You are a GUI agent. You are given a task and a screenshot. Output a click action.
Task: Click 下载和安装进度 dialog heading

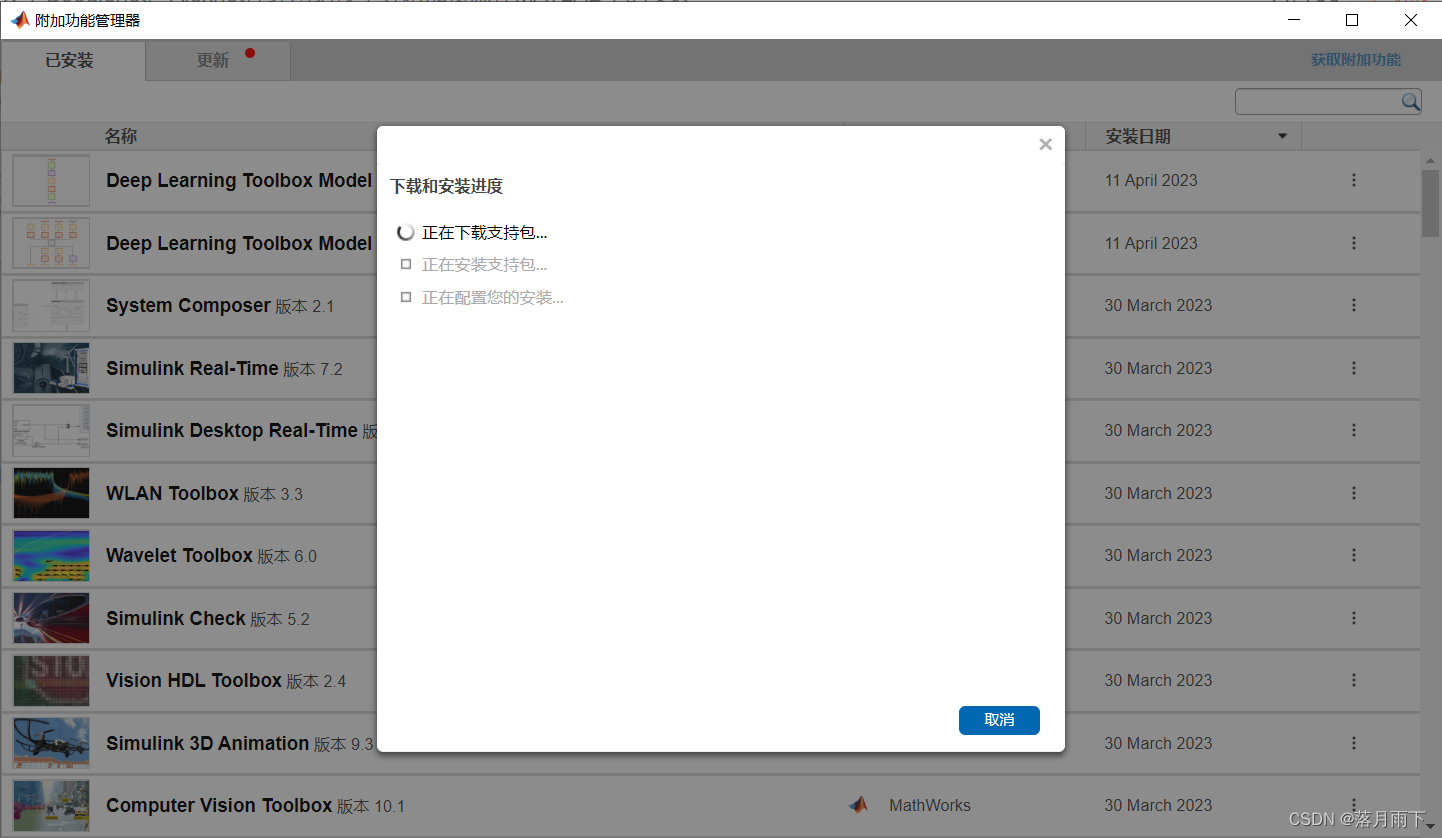pyautogui.click(x=446, y=186)
